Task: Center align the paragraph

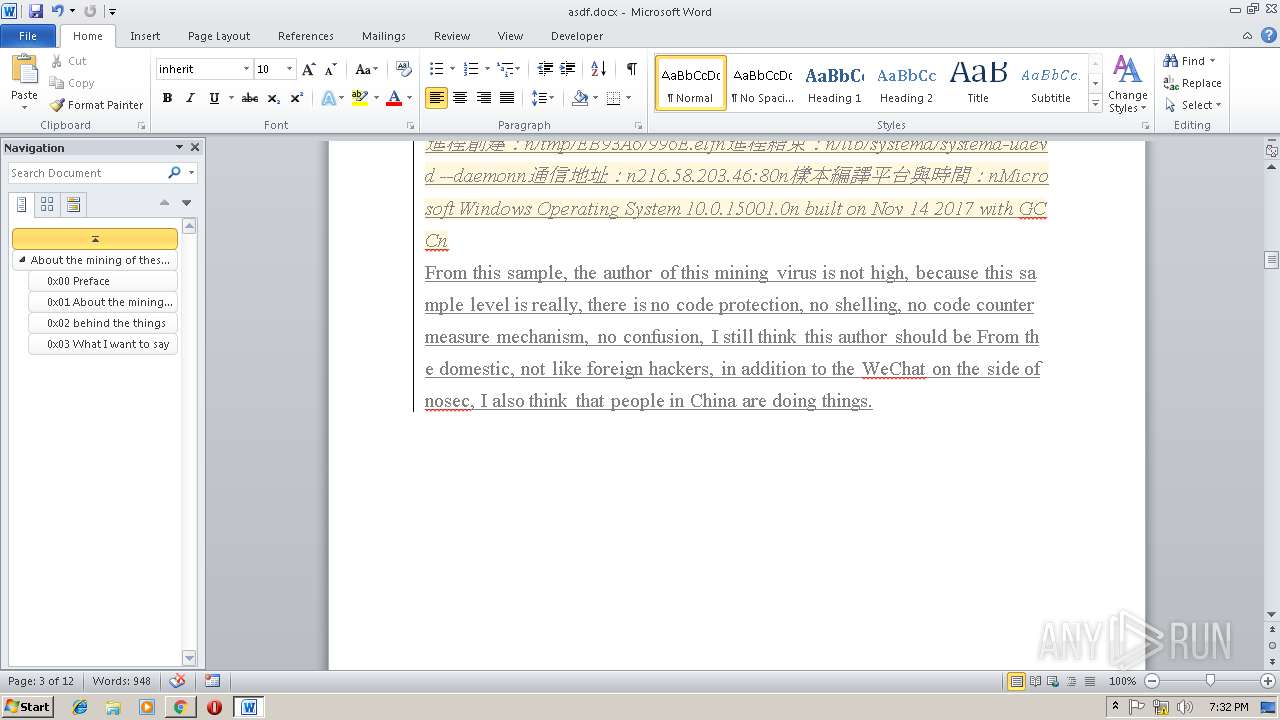Action: tap(460, 98)
